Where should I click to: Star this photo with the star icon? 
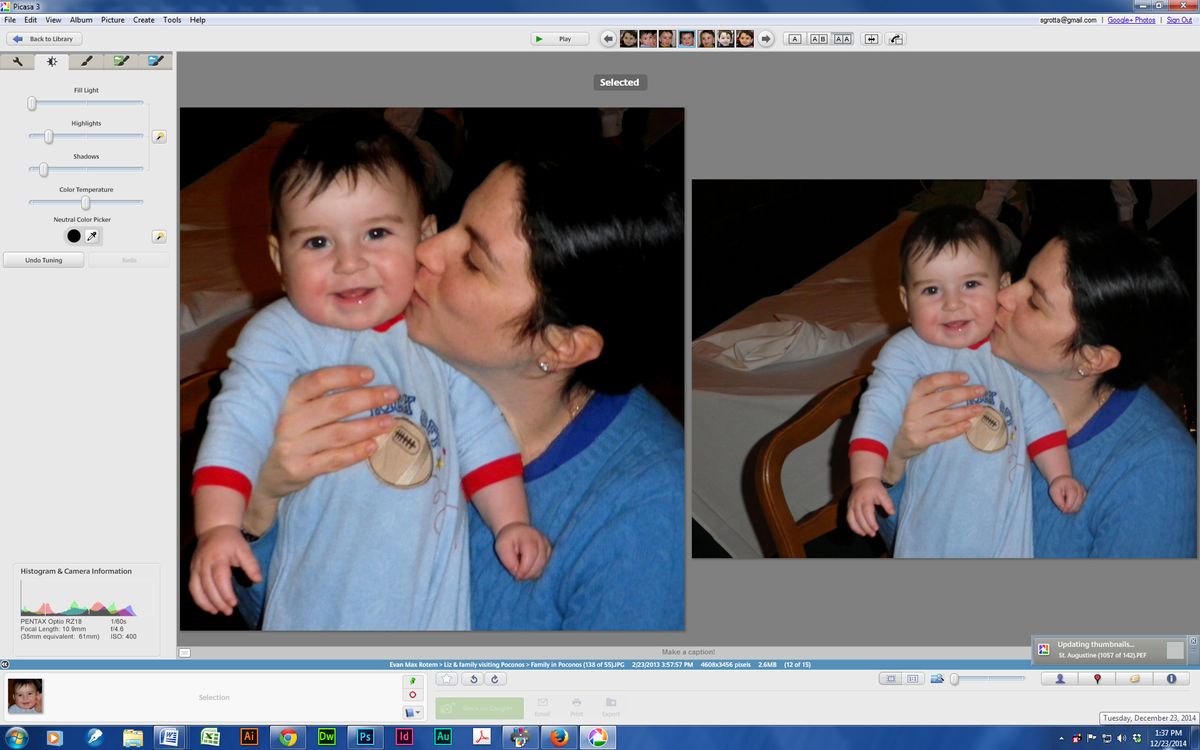(446, 678)
